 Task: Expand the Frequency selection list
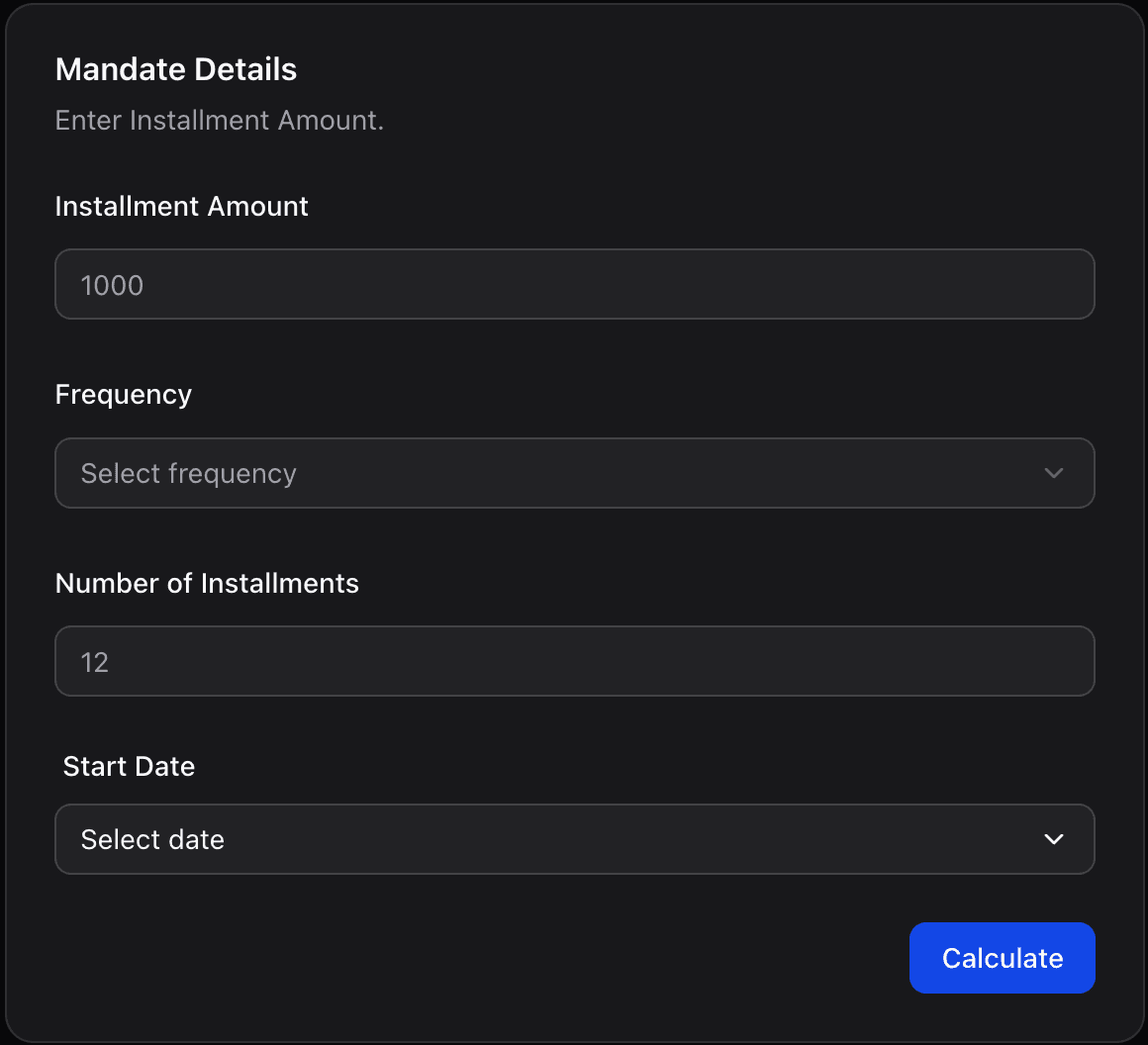point(574,473)
